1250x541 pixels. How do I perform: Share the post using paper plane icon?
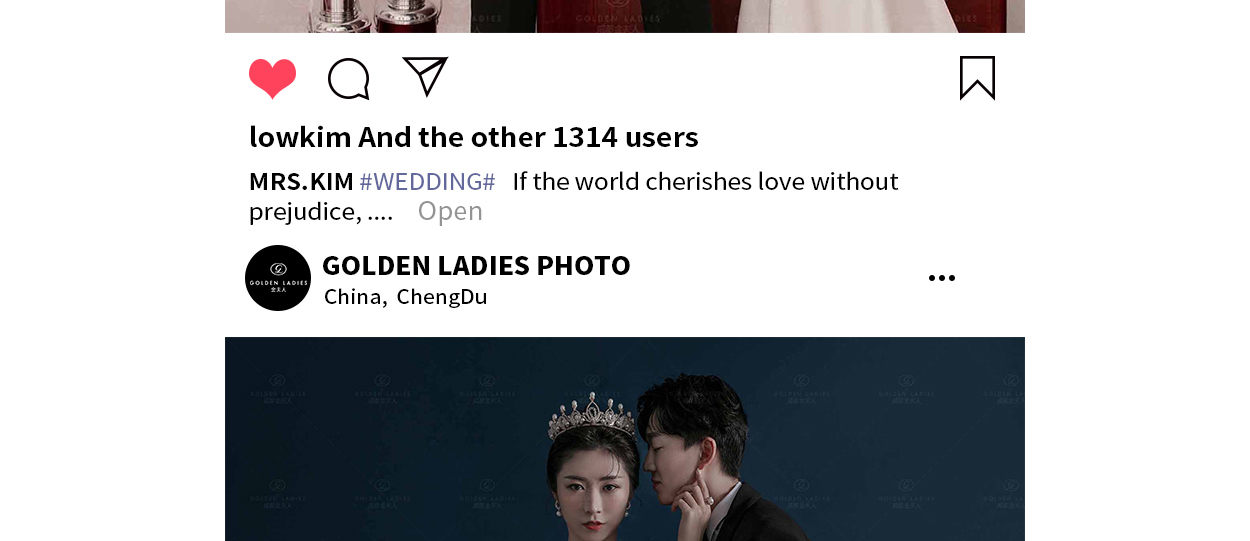pyautogui.click(x=425, y=76)
